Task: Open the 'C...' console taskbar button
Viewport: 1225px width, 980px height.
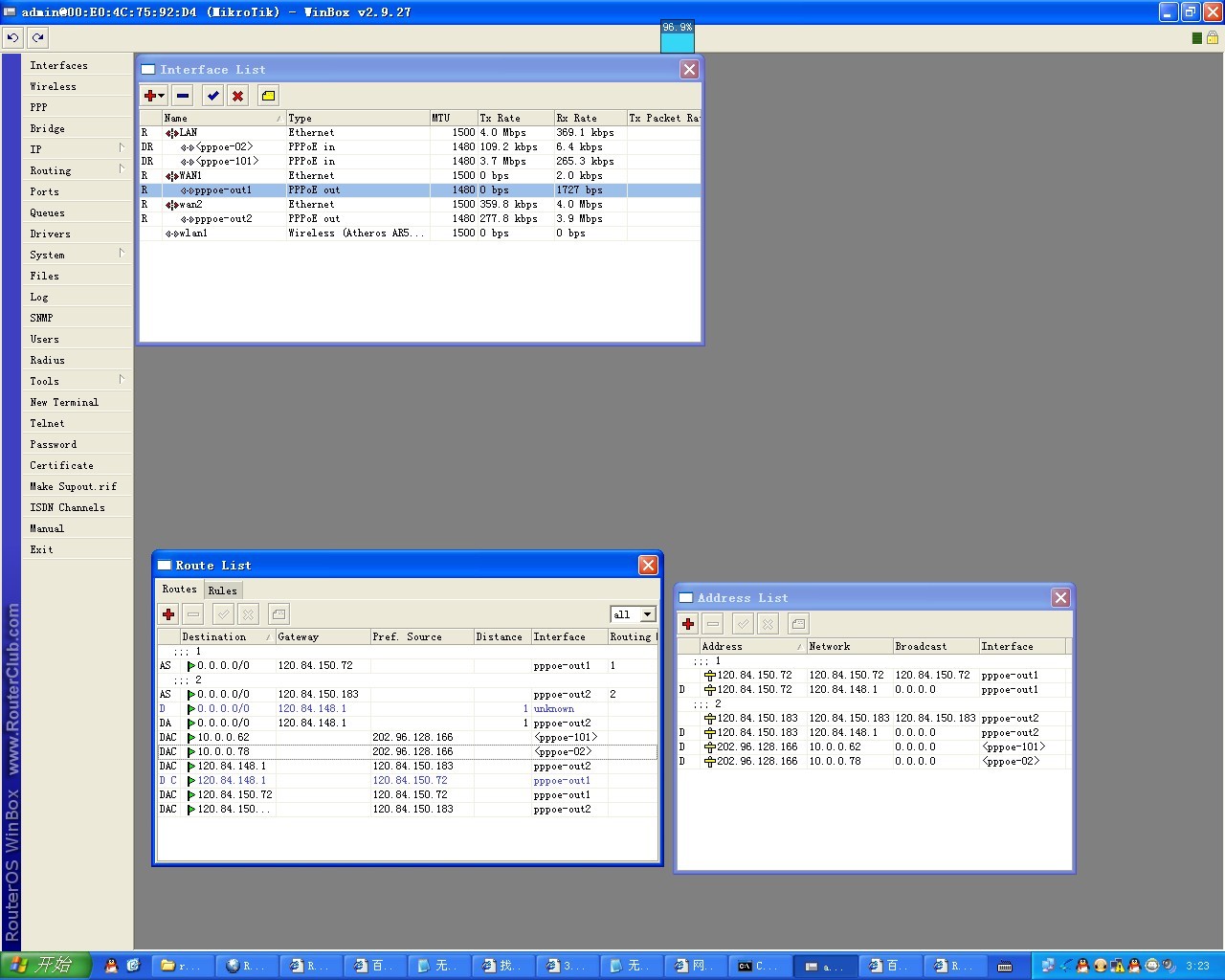Action: tap(760, 966)
